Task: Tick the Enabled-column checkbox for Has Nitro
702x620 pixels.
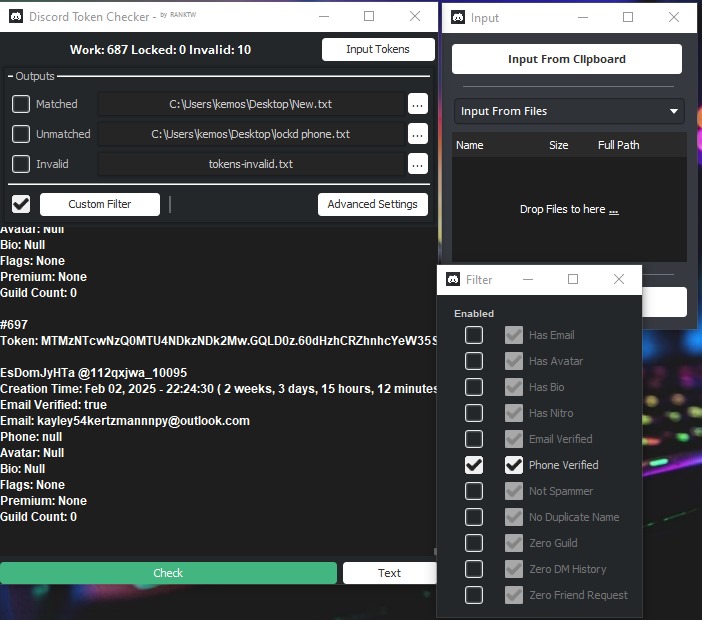Action: 474,413
